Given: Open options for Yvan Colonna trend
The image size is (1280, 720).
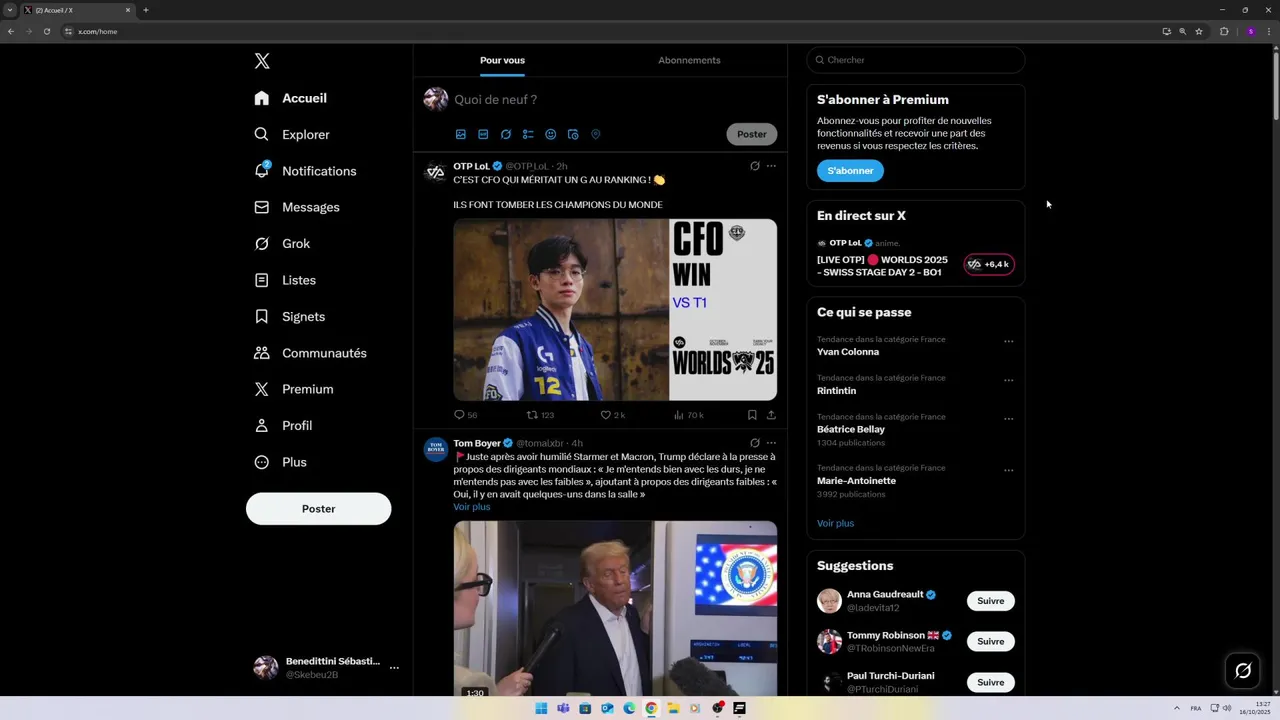Looking at the screenshot, I should tap(1008, 341).
